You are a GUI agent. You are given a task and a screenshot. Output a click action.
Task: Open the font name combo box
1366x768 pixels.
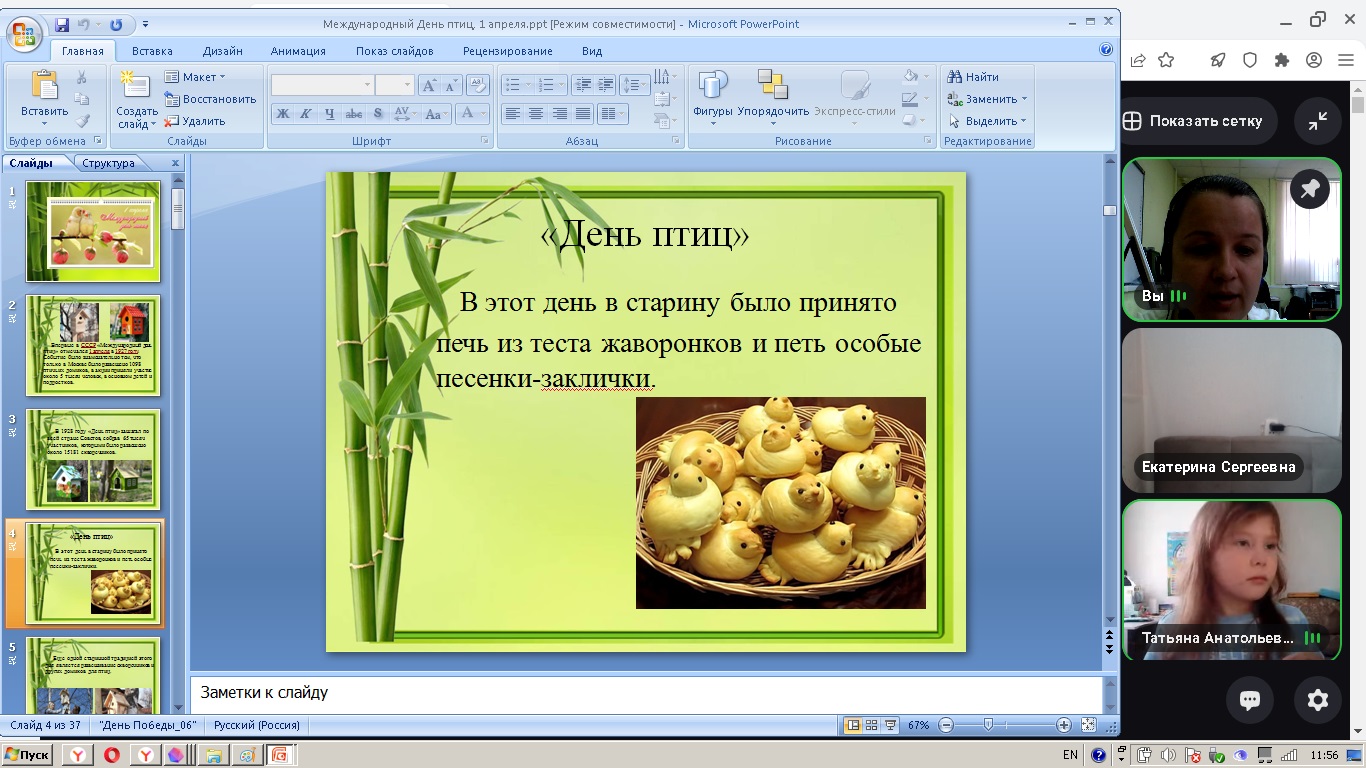click(x=321, y=85)
